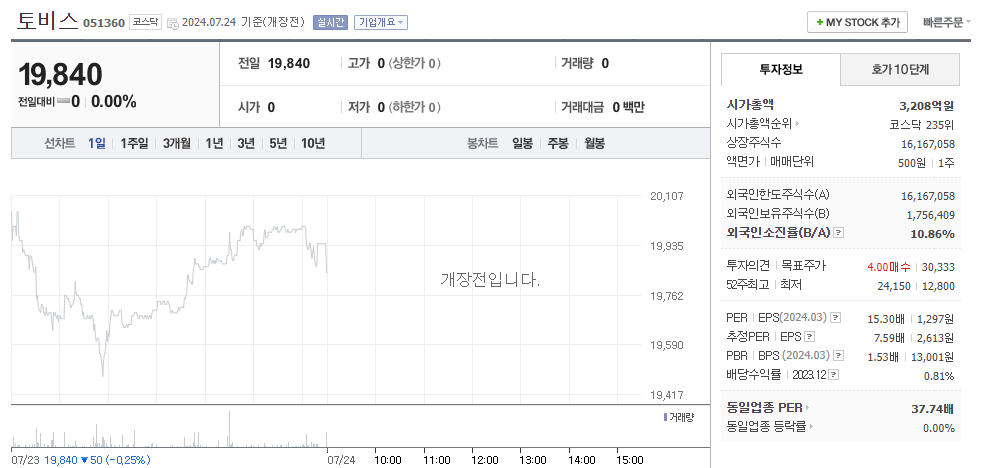Click the green plus on MY STOCK 추가

coord(820,22)
